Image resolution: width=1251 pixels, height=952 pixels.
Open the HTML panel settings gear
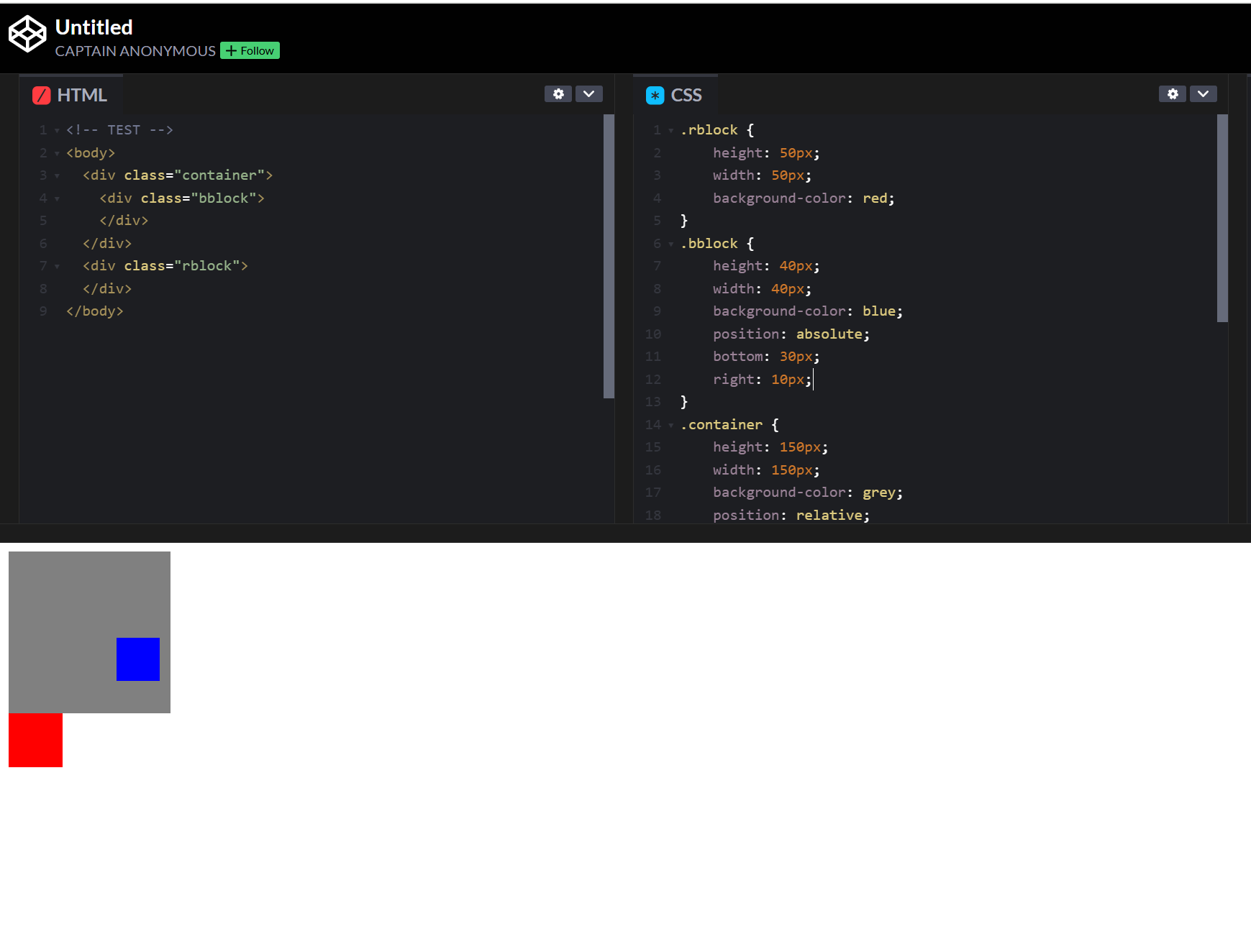click(x=558, y=94)
